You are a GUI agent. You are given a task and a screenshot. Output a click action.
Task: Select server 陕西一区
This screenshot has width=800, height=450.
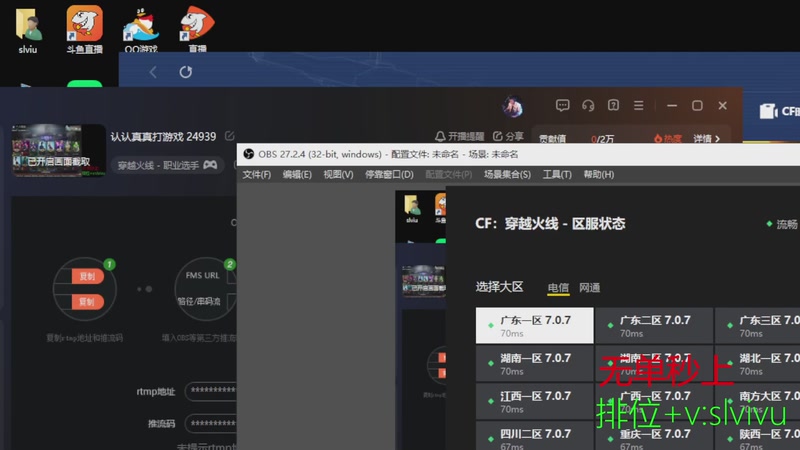757,436
